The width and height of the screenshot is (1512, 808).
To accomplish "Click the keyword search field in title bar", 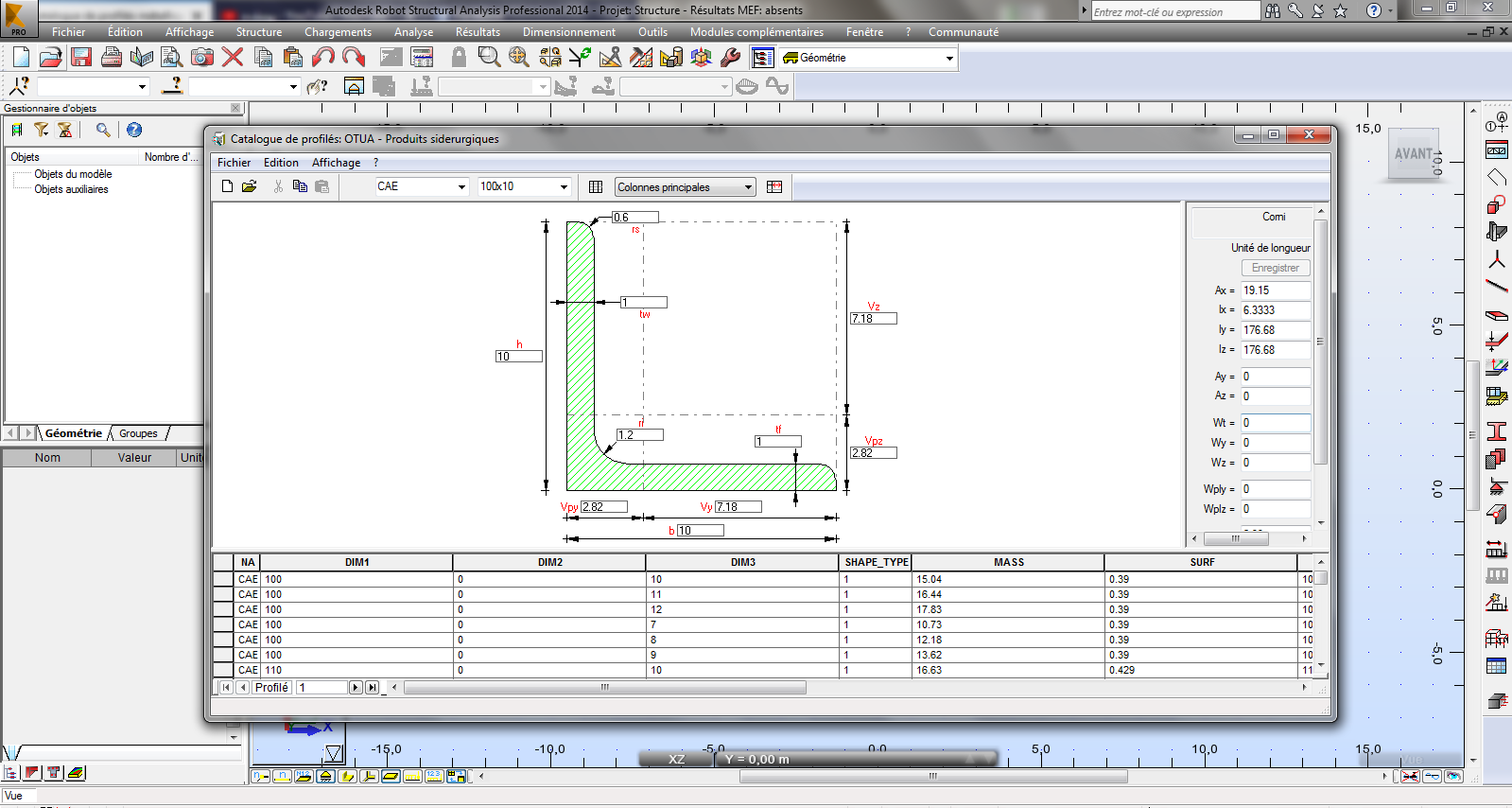I will [x=1175, y=11].
